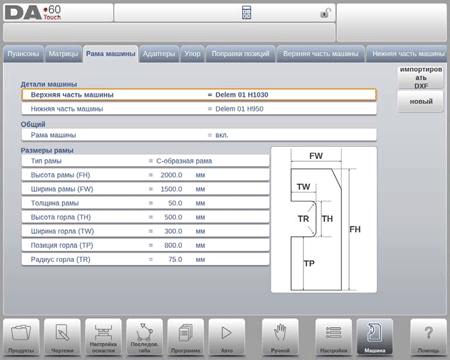Edit Радиус горла (TR) 75.0 field
The height and width of the screenshot is (360, 450).
click(x=145, y=259)
